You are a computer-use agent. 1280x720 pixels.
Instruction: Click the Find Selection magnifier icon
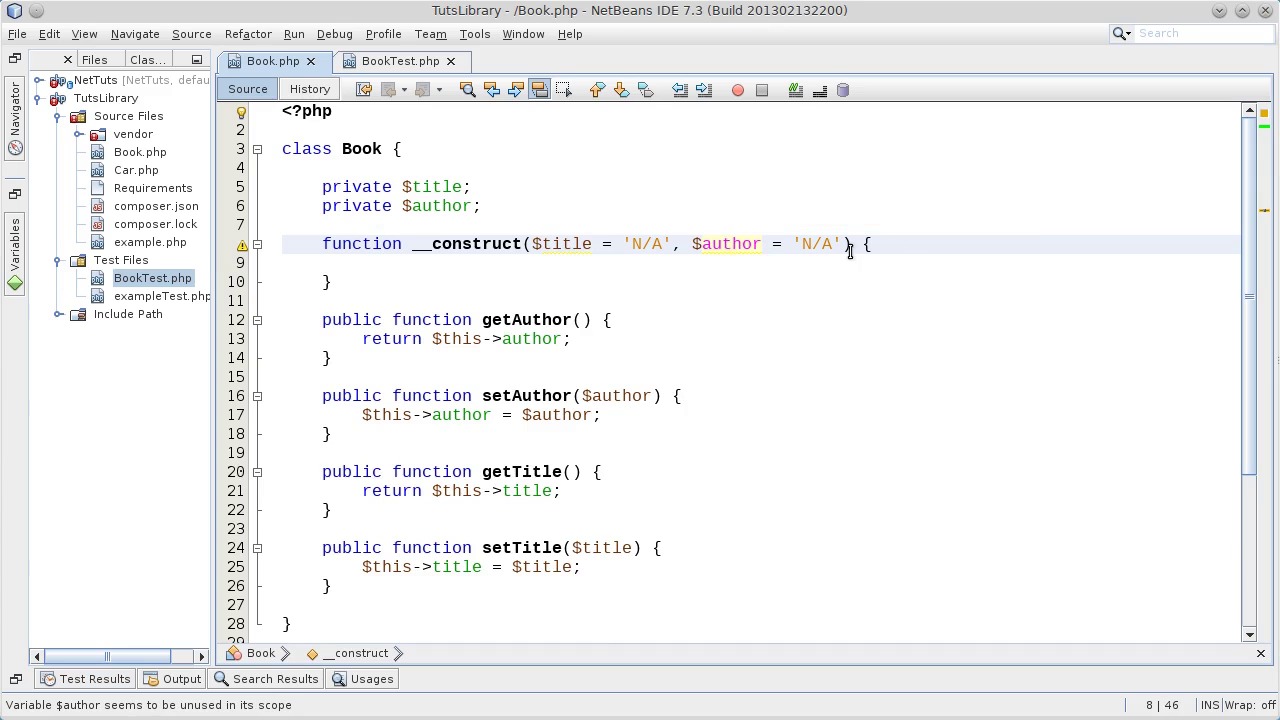pos(467,90)
